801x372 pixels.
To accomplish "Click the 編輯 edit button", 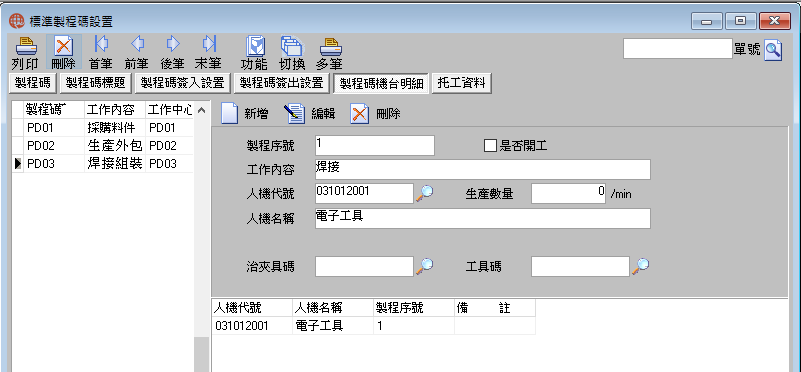I will [x=310, y=113].
